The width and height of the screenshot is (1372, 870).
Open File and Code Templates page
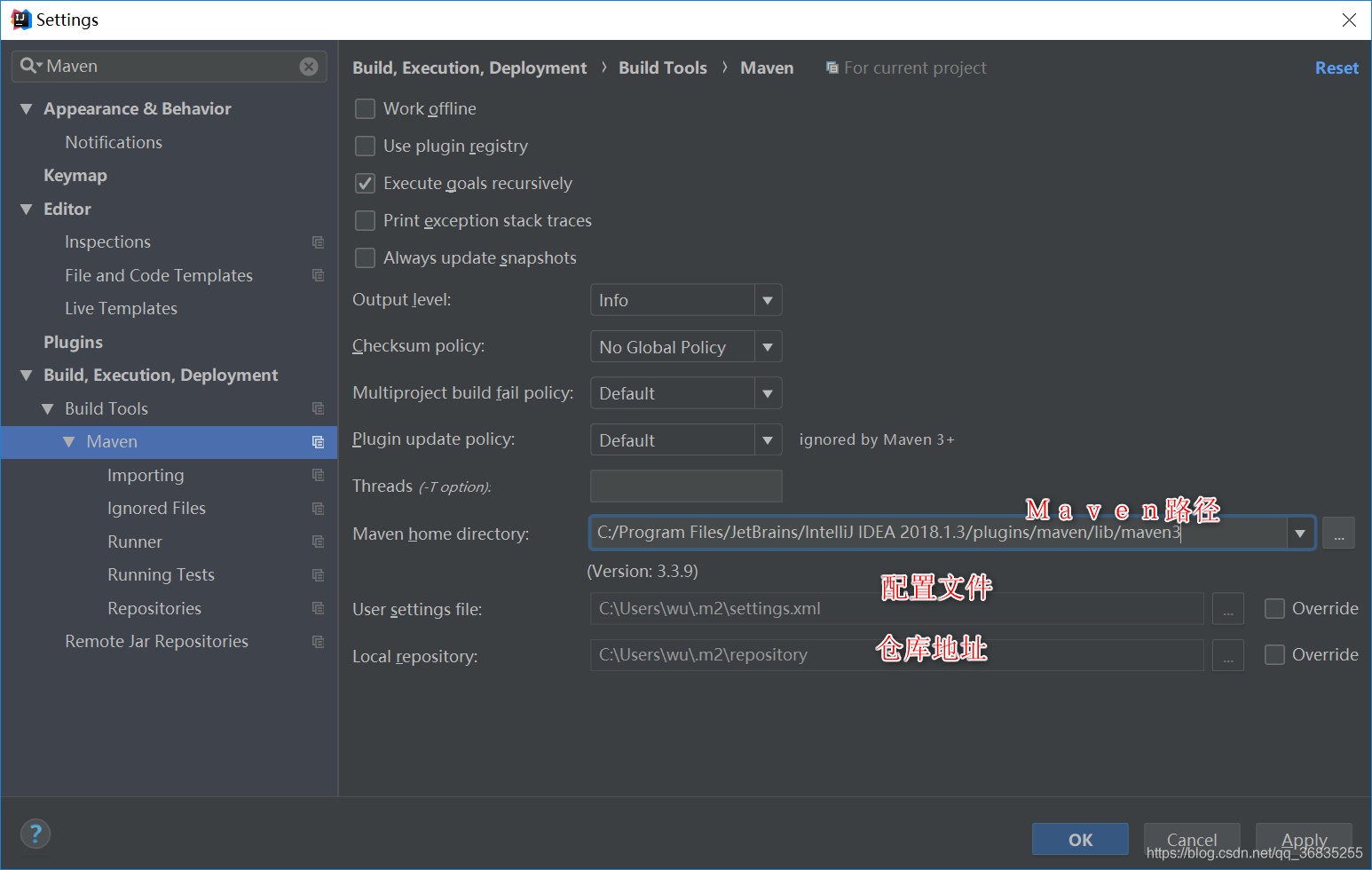(159, 276)
